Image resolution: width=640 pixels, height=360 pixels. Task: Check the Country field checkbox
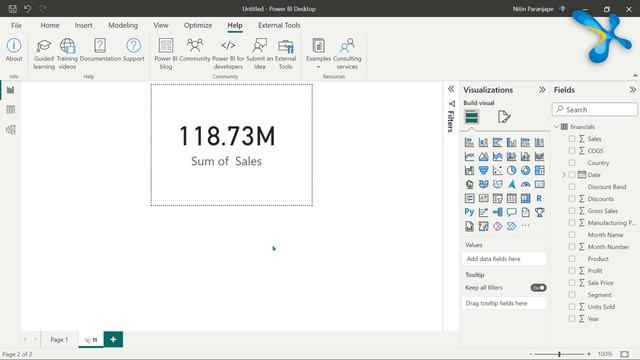click(572, 162)
